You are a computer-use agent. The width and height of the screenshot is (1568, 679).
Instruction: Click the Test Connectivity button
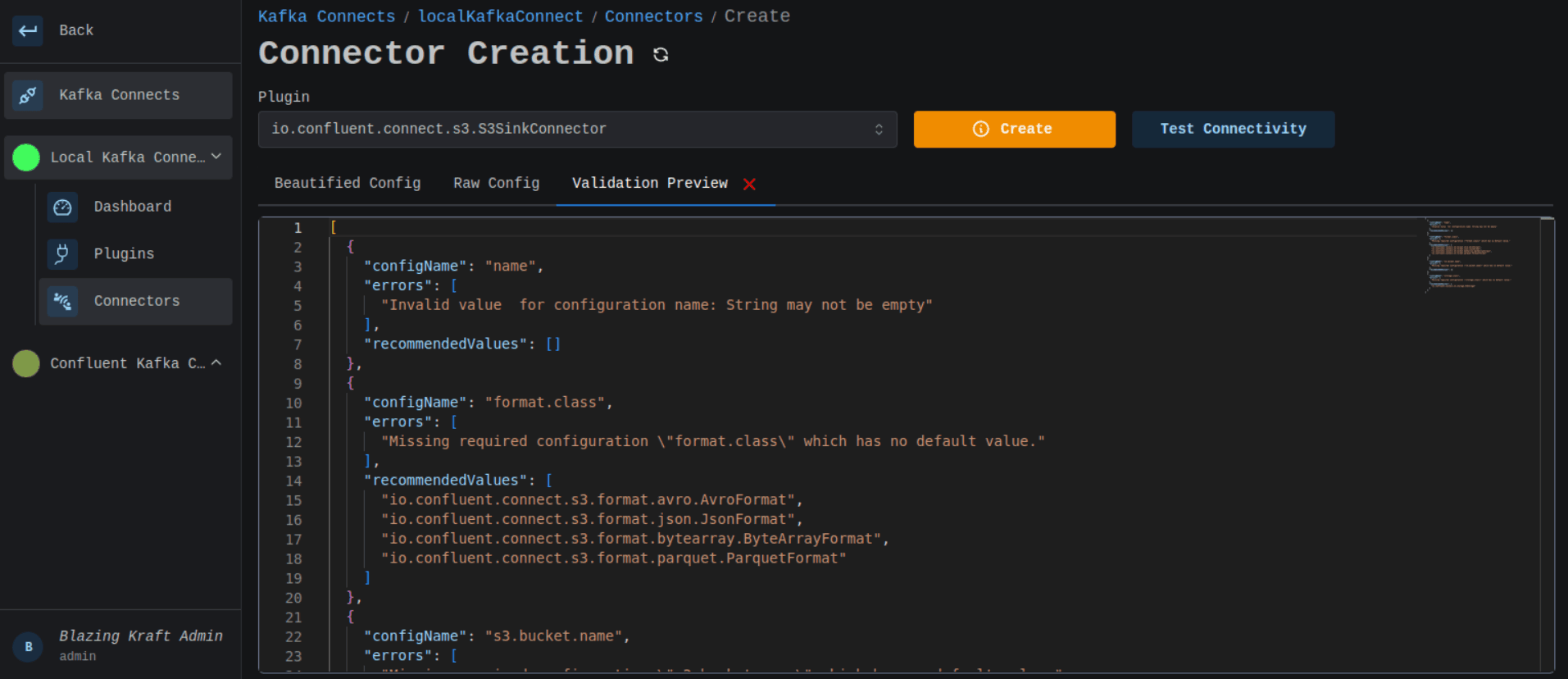pos(1234,130)
